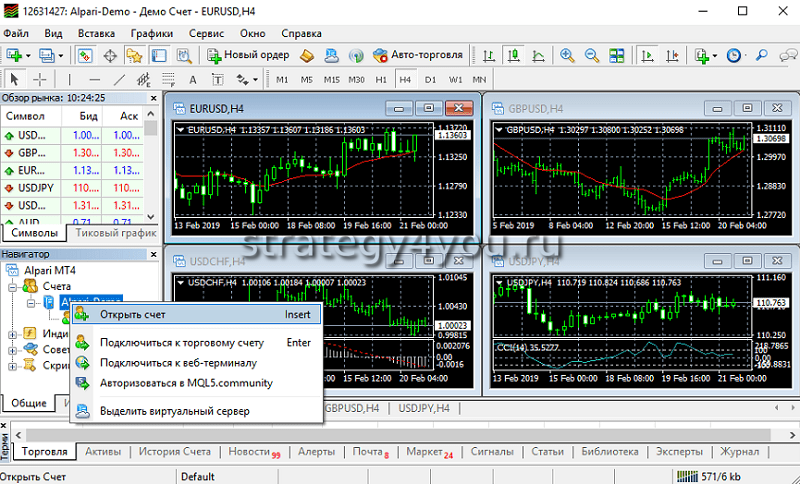800x484 pixels.
Task: Expand the Индикаторы tree node
Action: coord(13,334)
